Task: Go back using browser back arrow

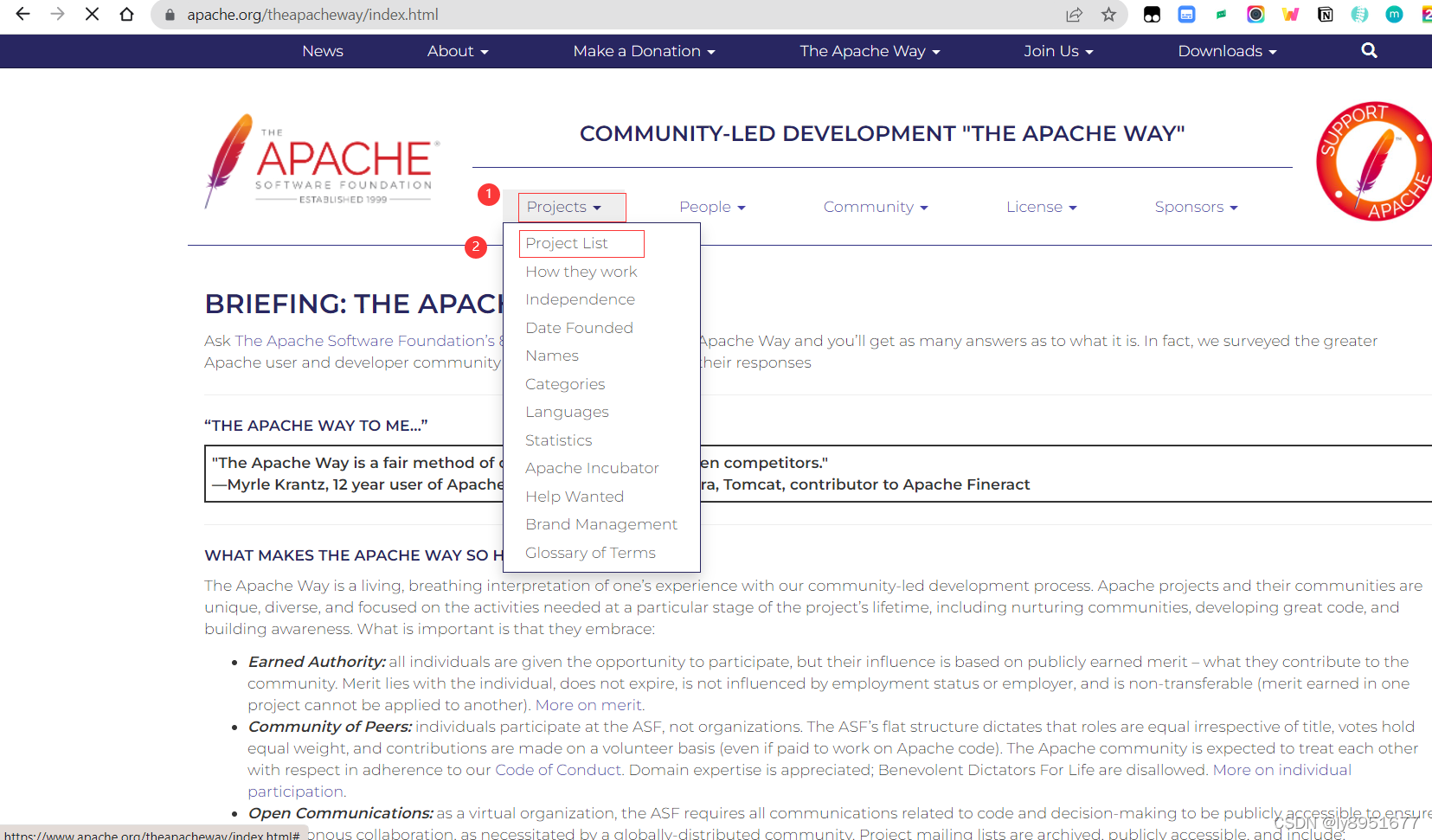Action: 23,14
